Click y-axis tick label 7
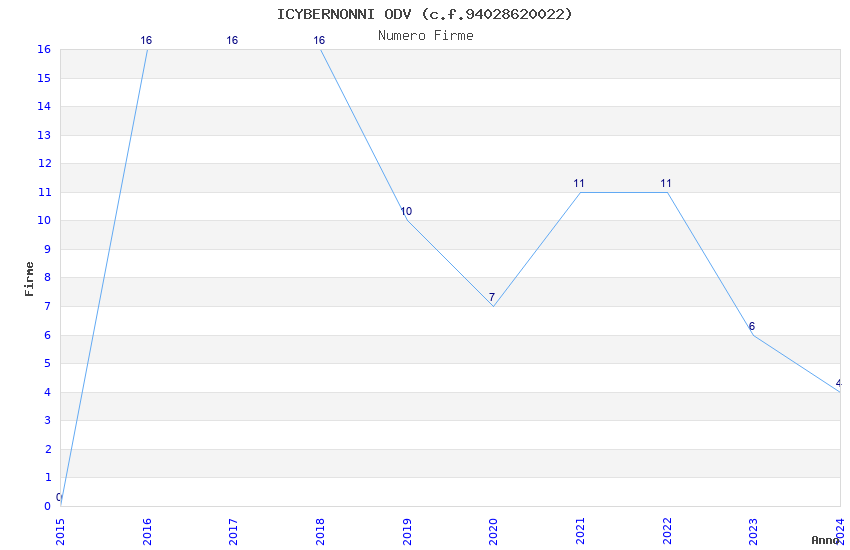This screenshot has height=550, width=850. pos(48,306)
